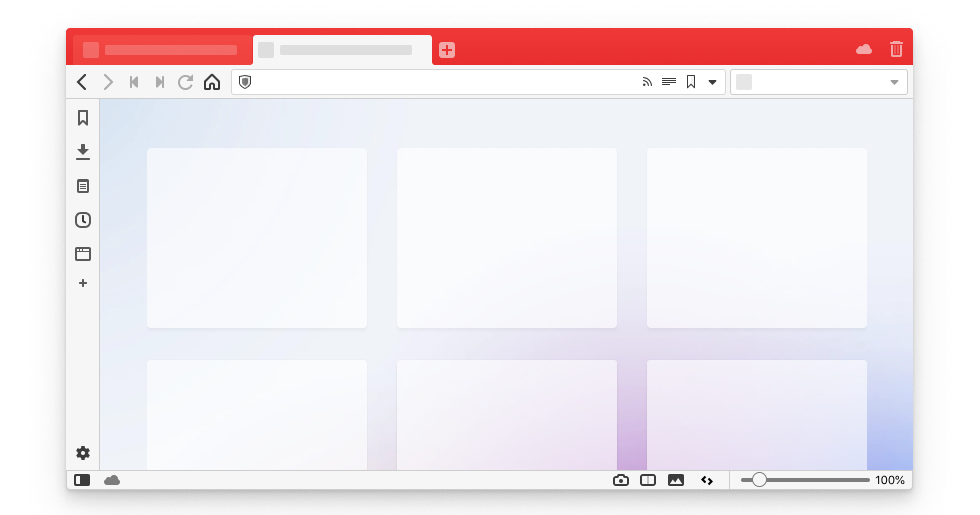Screen dimensions: 980x515
Task: Open the Downloads panel in the sidebar
Action: pos(83,152)
